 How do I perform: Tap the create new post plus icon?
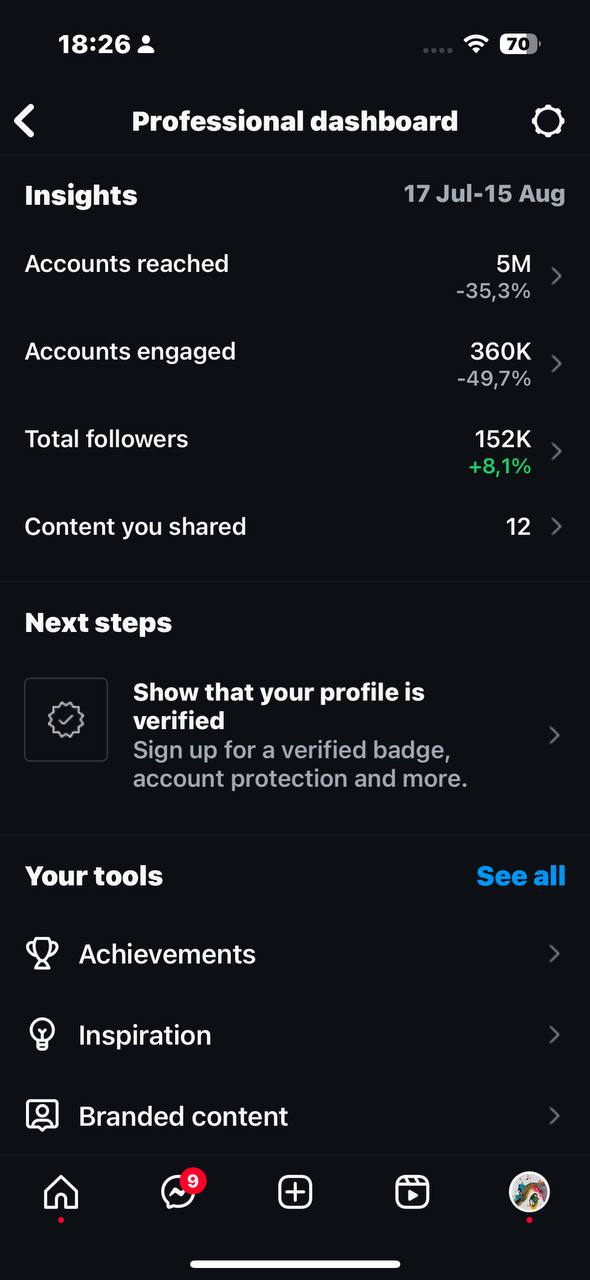(295, 1192)
